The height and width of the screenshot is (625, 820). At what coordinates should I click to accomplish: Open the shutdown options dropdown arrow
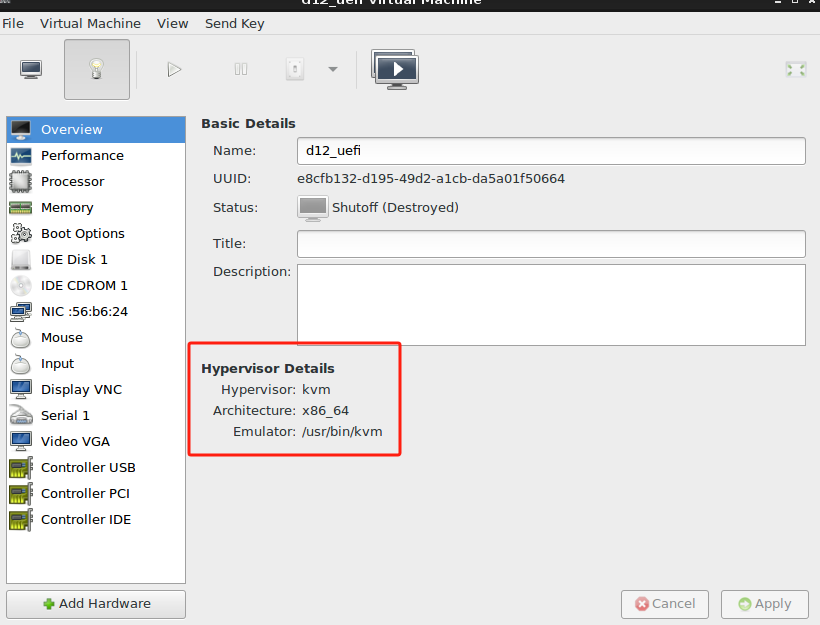pyautogui.click(x=330, y=69)
